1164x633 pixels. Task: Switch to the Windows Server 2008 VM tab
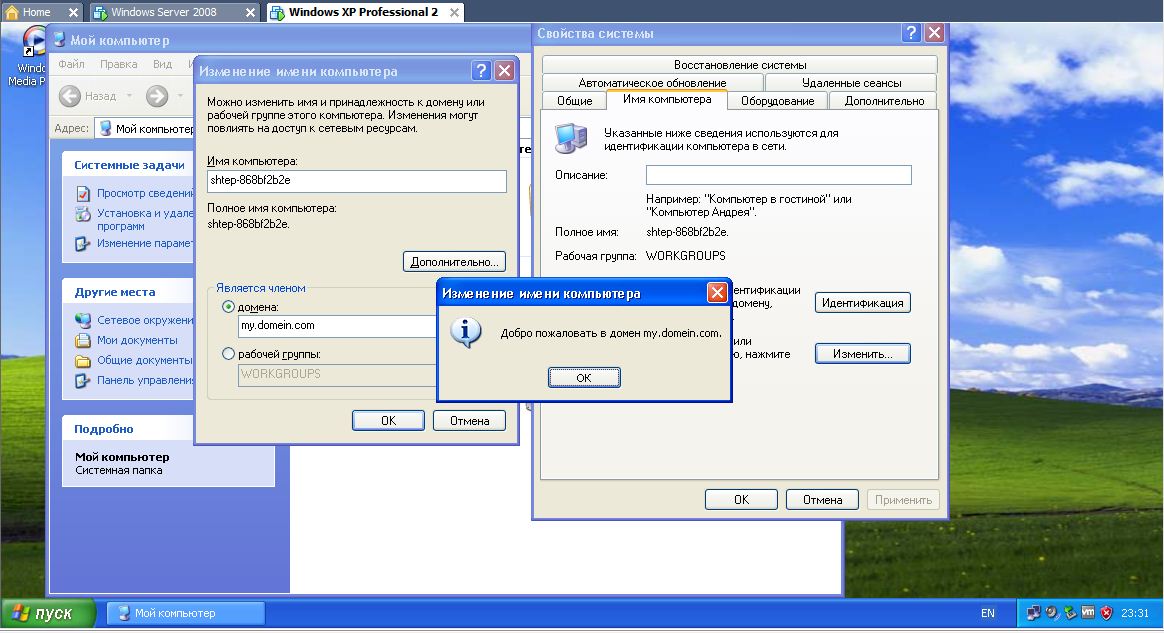click(x=164, y=12)
